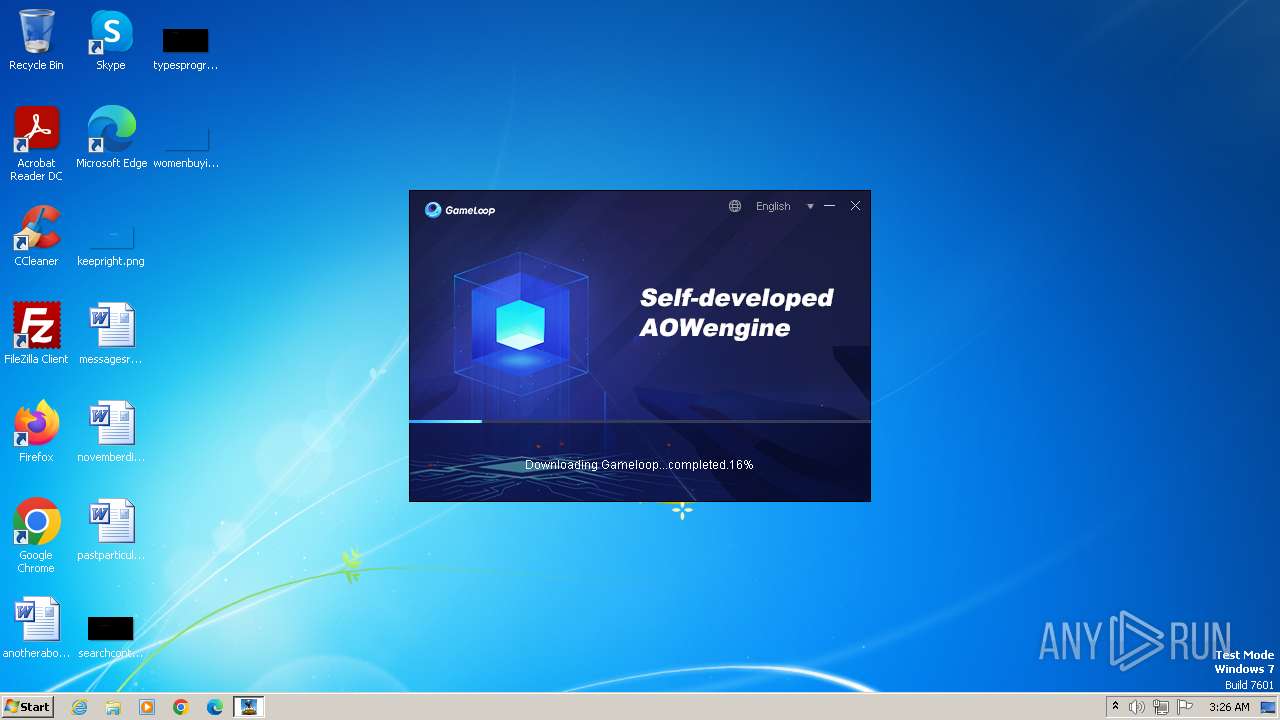Show hidden system tray icons
Viewport: 1280px width, 720px height.
click(x=1116, y=707)
